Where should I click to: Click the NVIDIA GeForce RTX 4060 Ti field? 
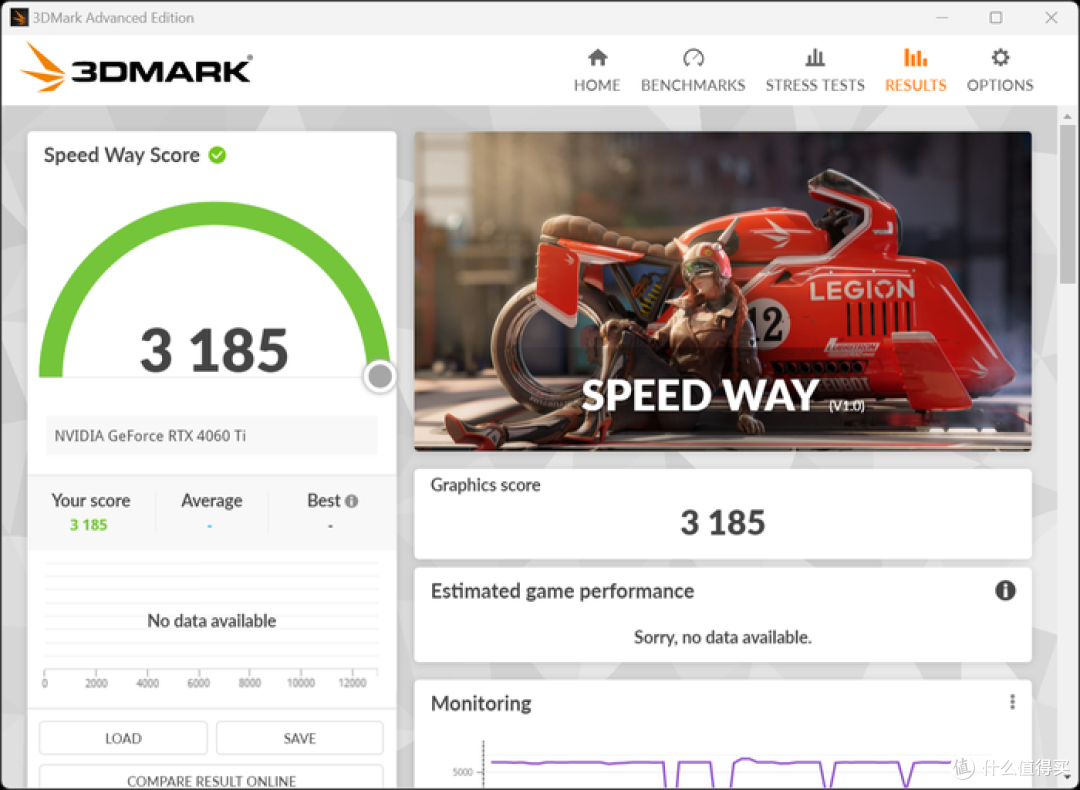coord(211,435)
